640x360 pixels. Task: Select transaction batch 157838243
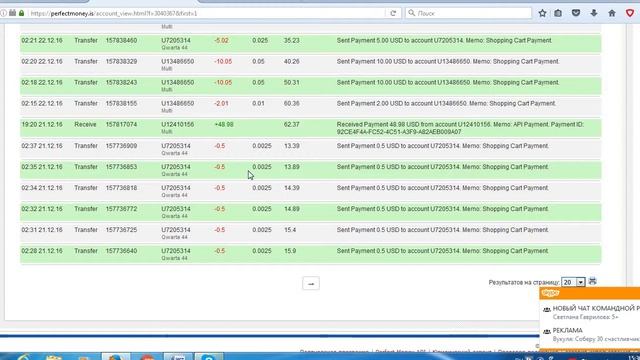[x=121, y=82]
